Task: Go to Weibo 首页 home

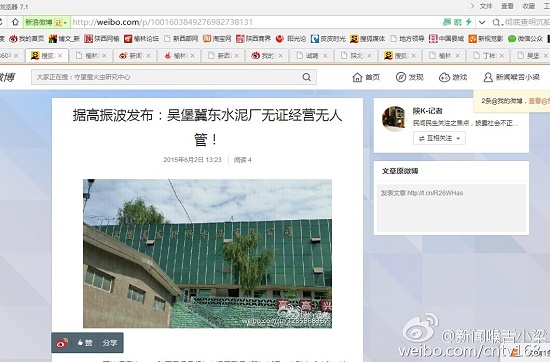Action: pyautogui.click(x=366, y=77)
